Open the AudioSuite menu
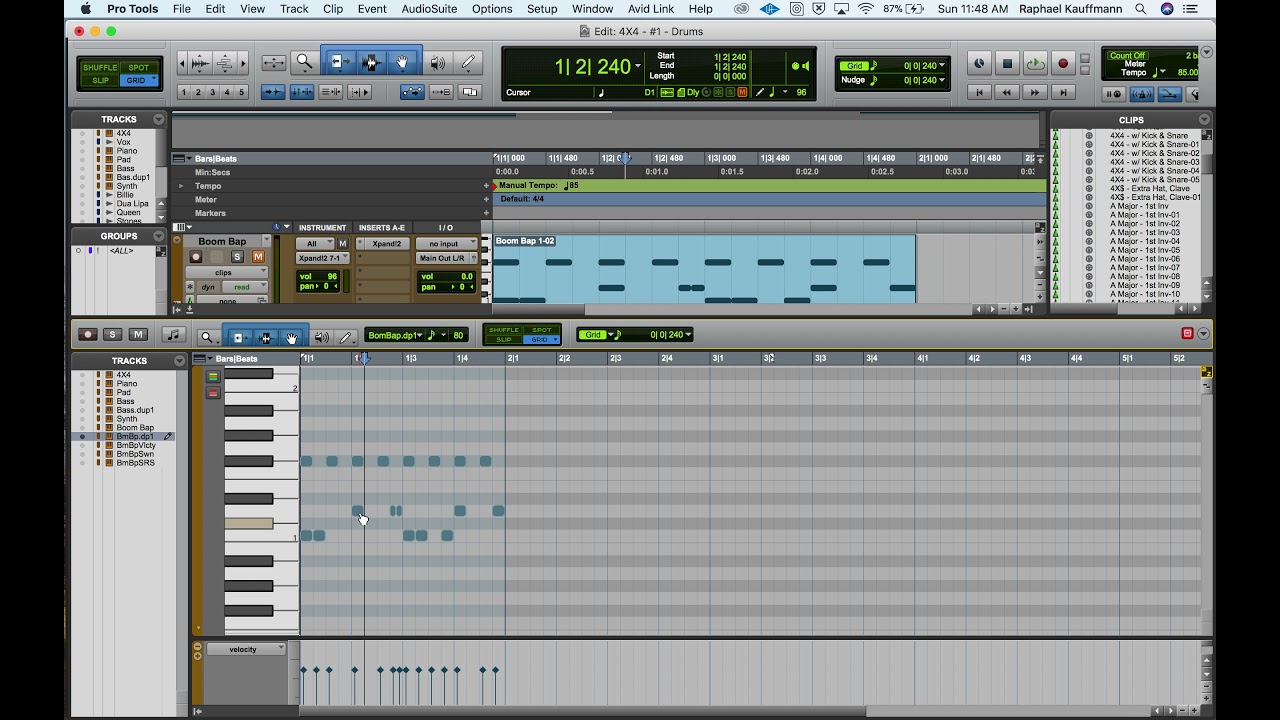 click(429, 9)
